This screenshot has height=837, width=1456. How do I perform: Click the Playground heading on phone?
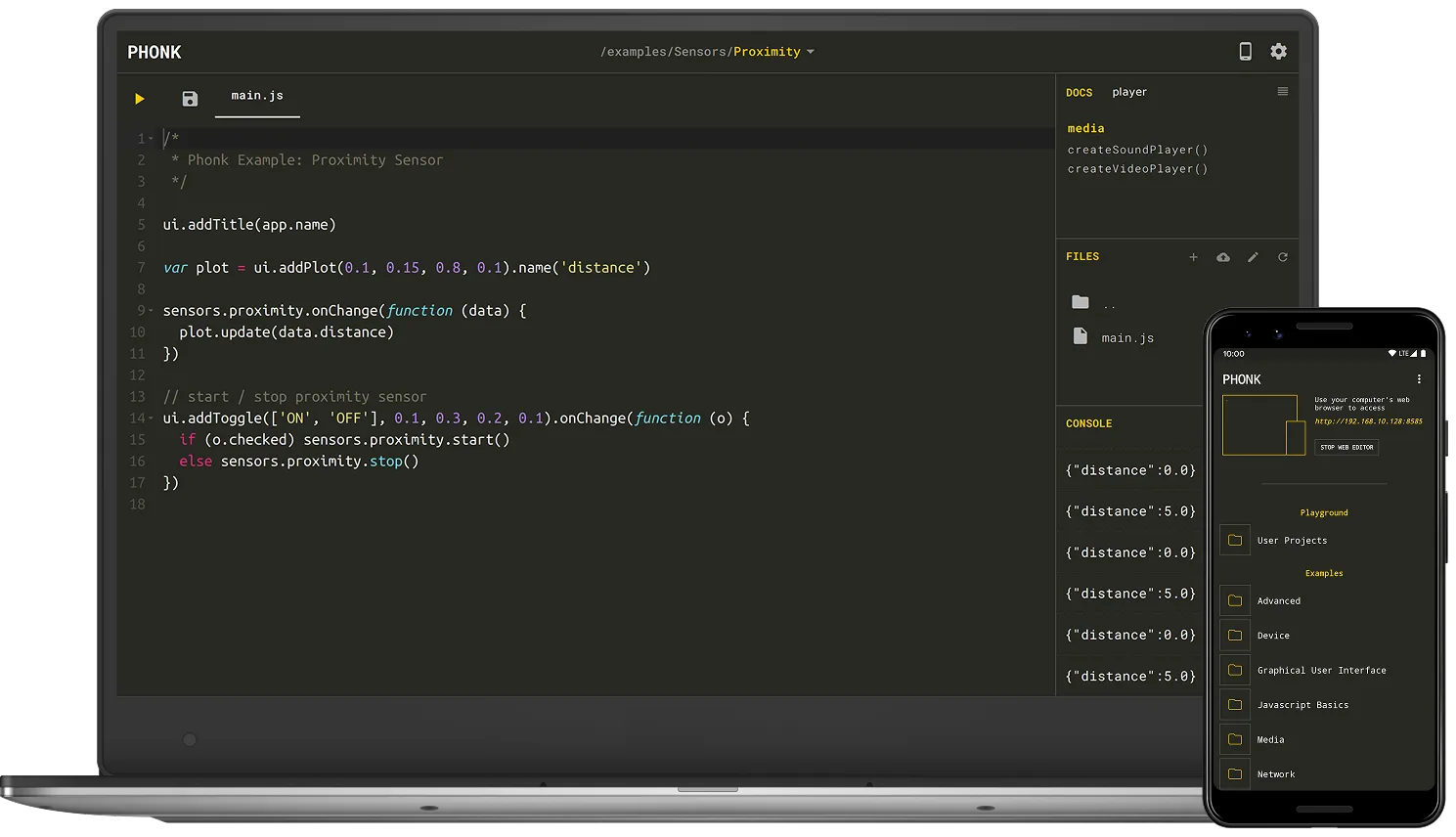point(1324,512)
